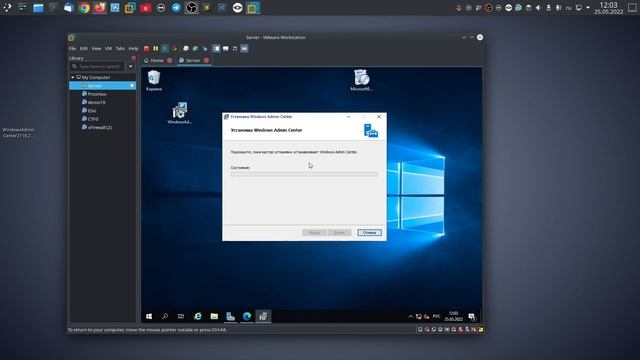Image resolution: width=640 pixels, height=360 pixels.
Task: Click the installer icon in guest taskbar
Action: click(x=263, y=316)
